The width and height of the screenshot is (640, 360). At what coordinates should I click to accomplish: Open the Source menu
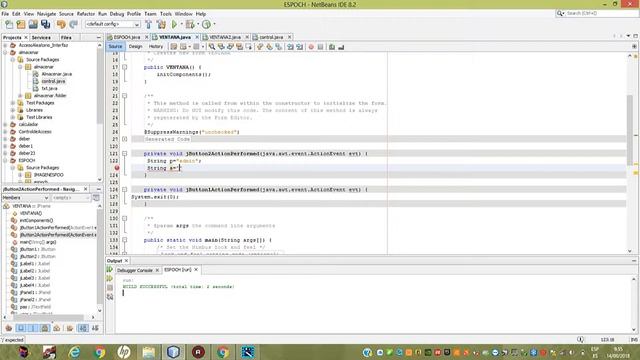66,14
